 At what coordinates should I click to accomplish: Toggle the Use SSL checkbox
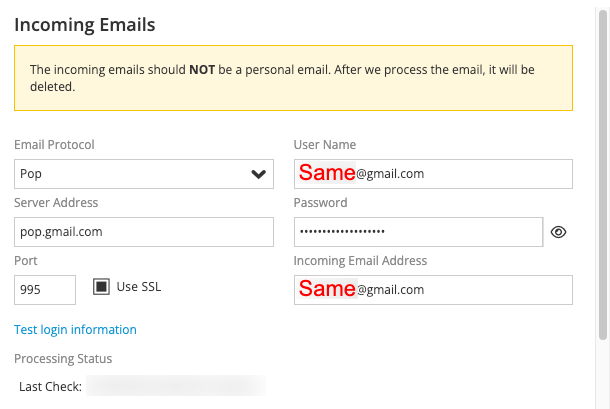point(101,287)
